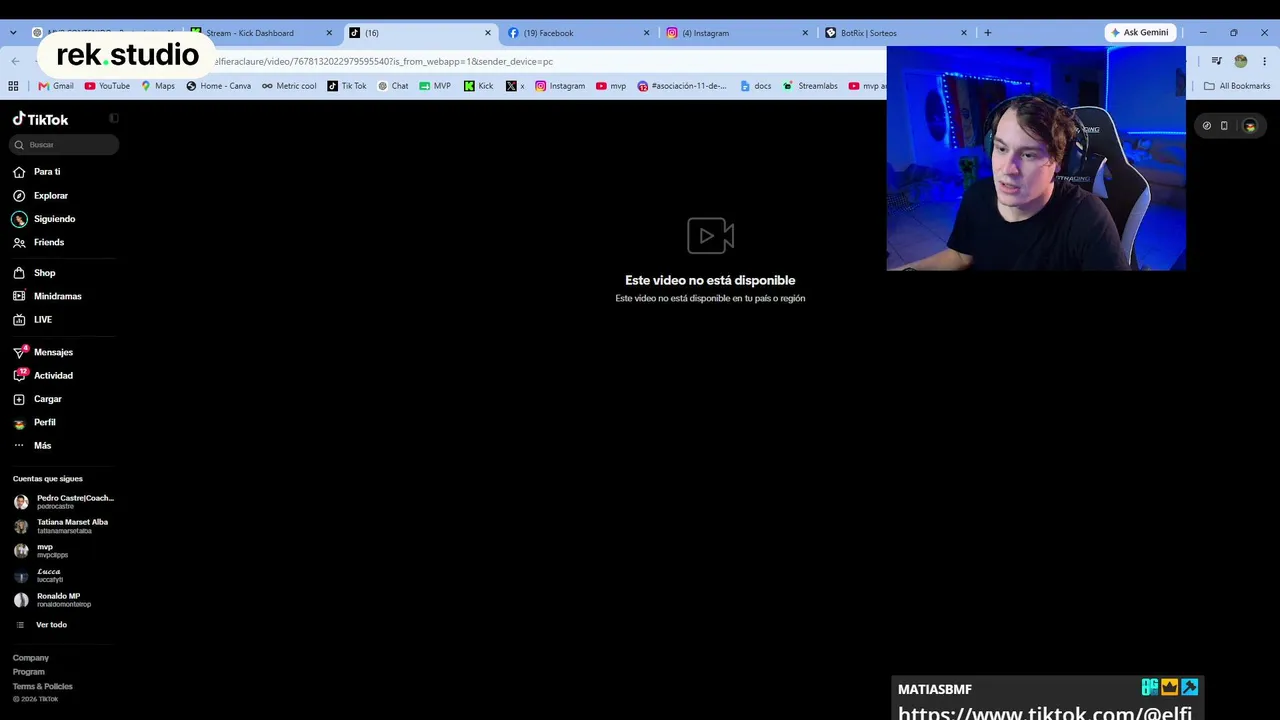Open the X bookmark
Image resolution: width=1280 pixels, height=720 pixels.
pos(515,86)
